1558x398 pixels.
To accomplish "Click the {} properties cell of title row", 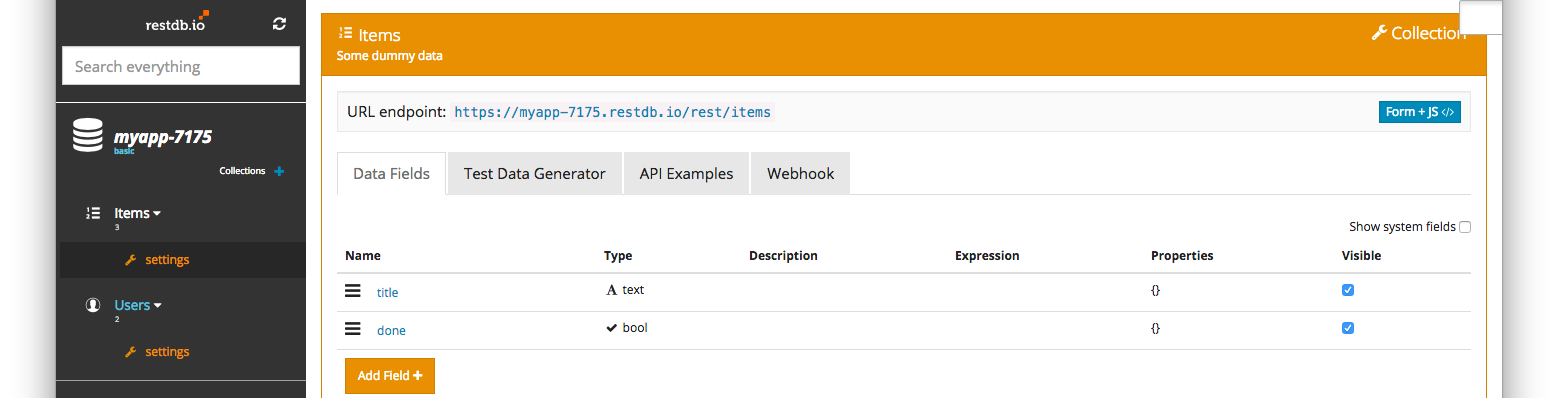I will point(1155,291).
